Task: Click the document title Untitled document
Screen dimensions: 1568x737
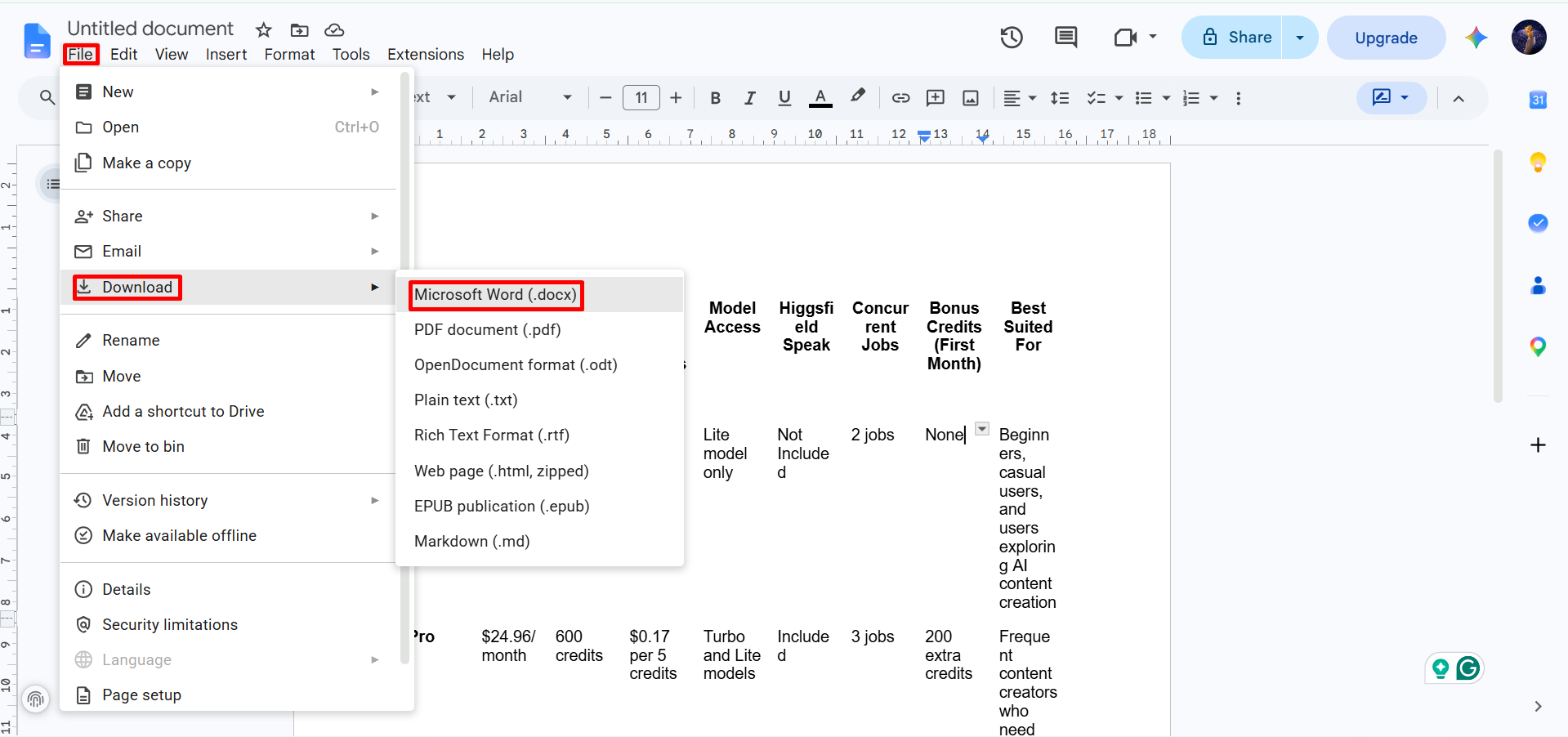Action: (150, 29)
